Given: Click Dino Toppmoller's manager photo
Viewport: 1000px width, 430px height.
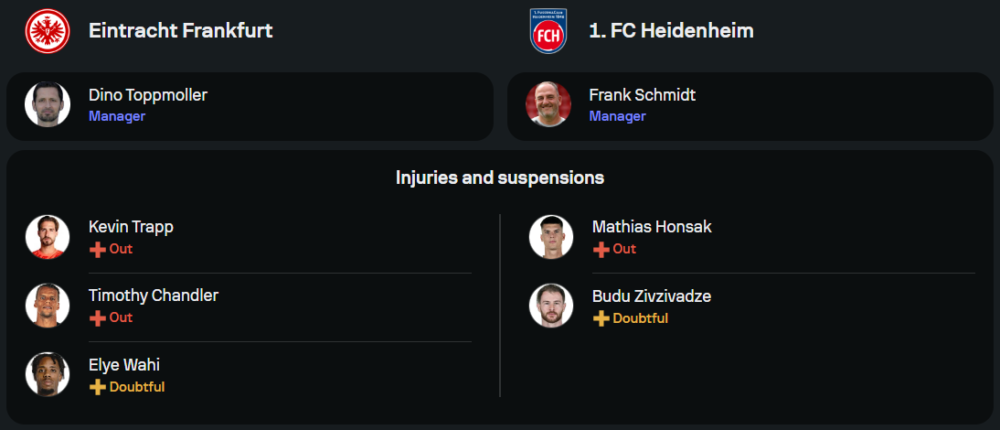Looking at the screenshot, I should 48,105.
